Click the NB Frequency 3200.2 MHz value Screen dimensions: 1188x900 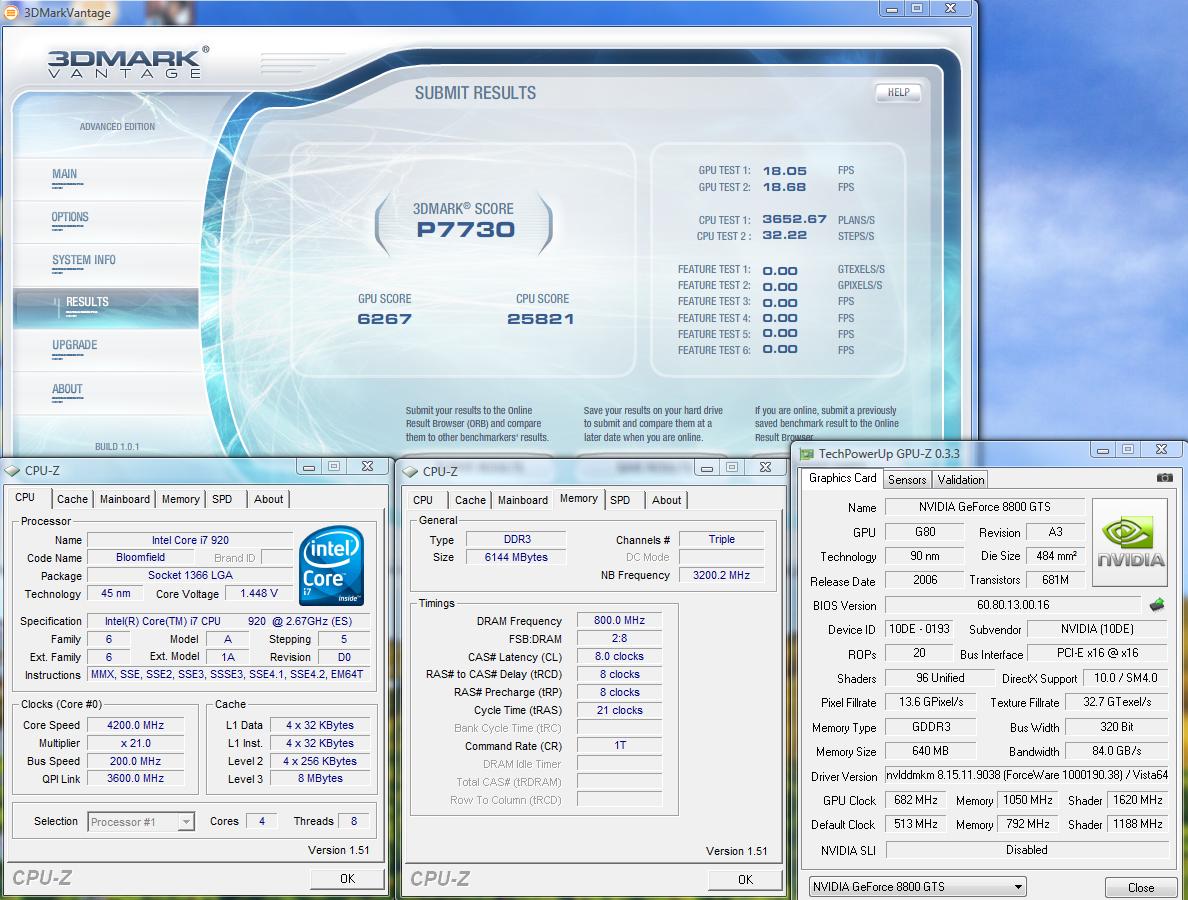[x=721, y=575]
